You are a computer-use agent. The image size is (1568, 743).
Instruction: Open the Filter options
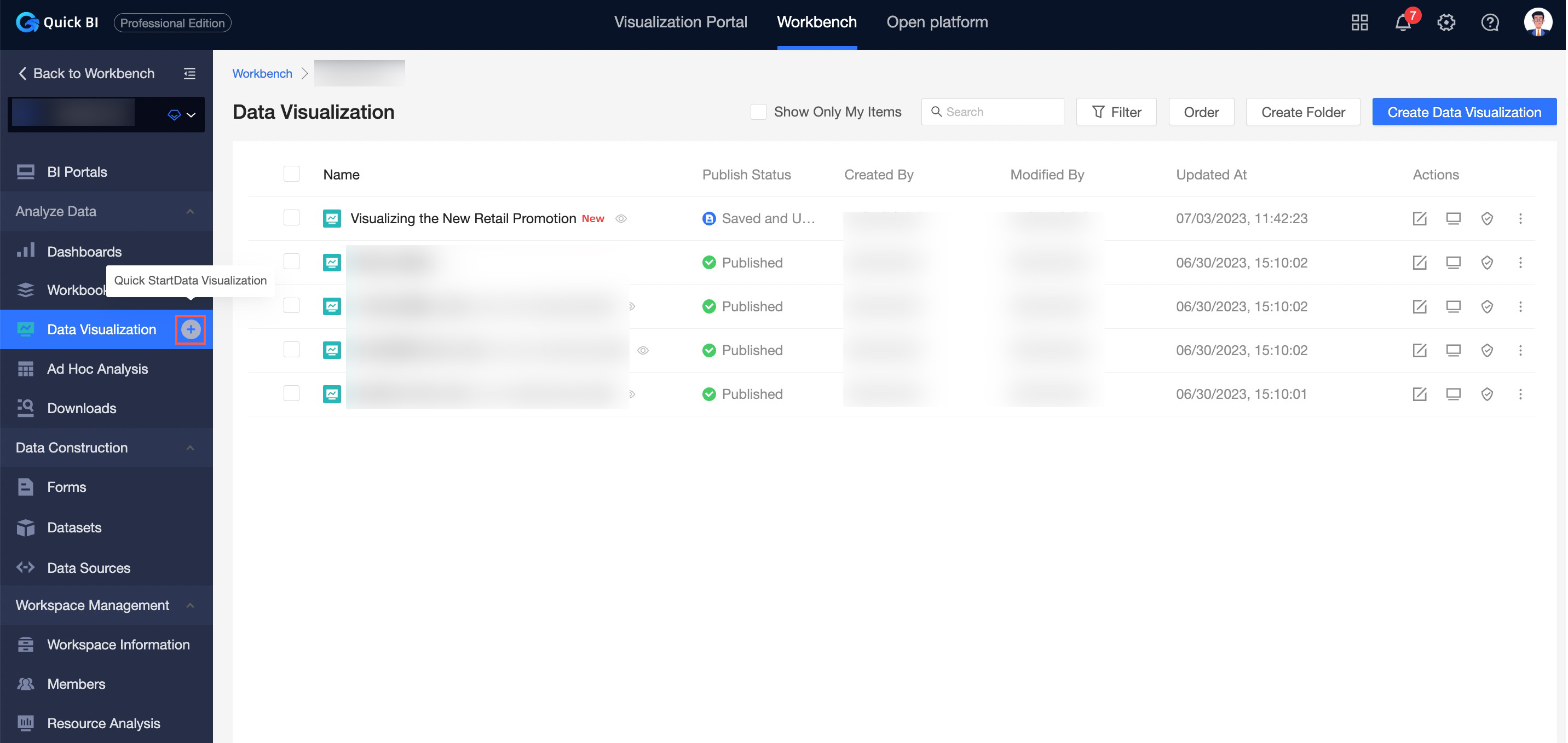click(x=1116, y=112)
